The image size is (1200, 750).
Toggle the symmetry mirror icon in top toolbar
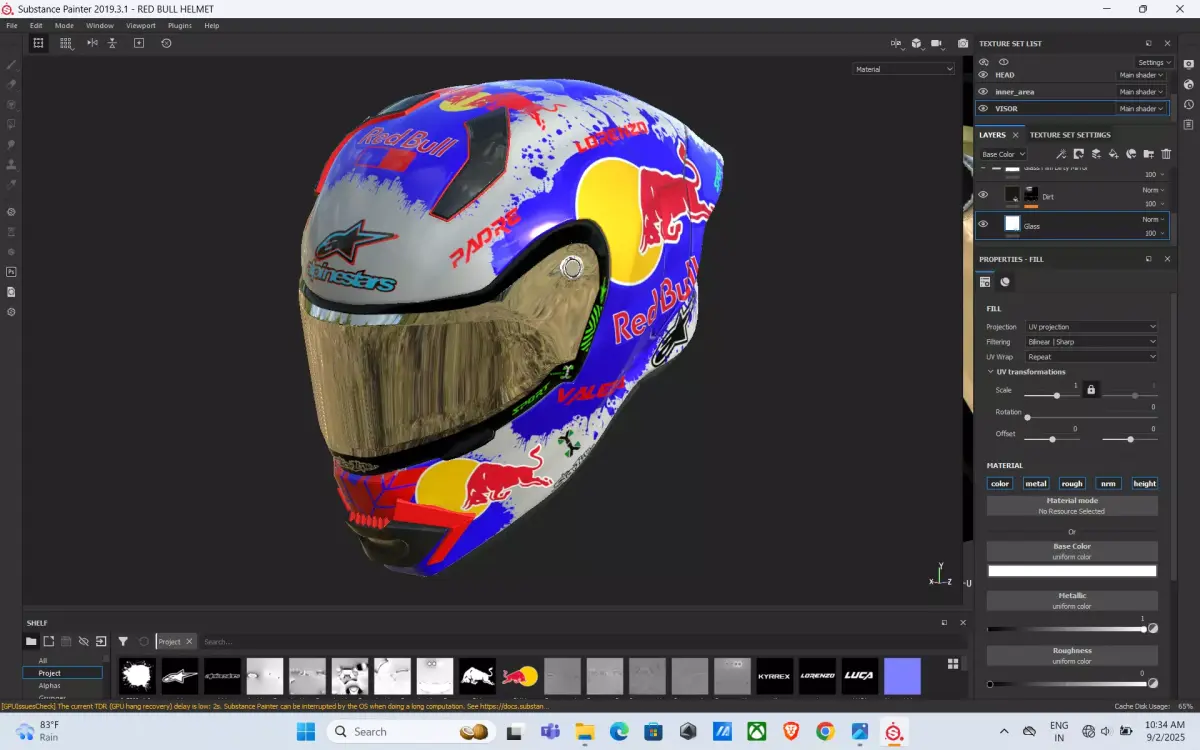pos(92,43)
